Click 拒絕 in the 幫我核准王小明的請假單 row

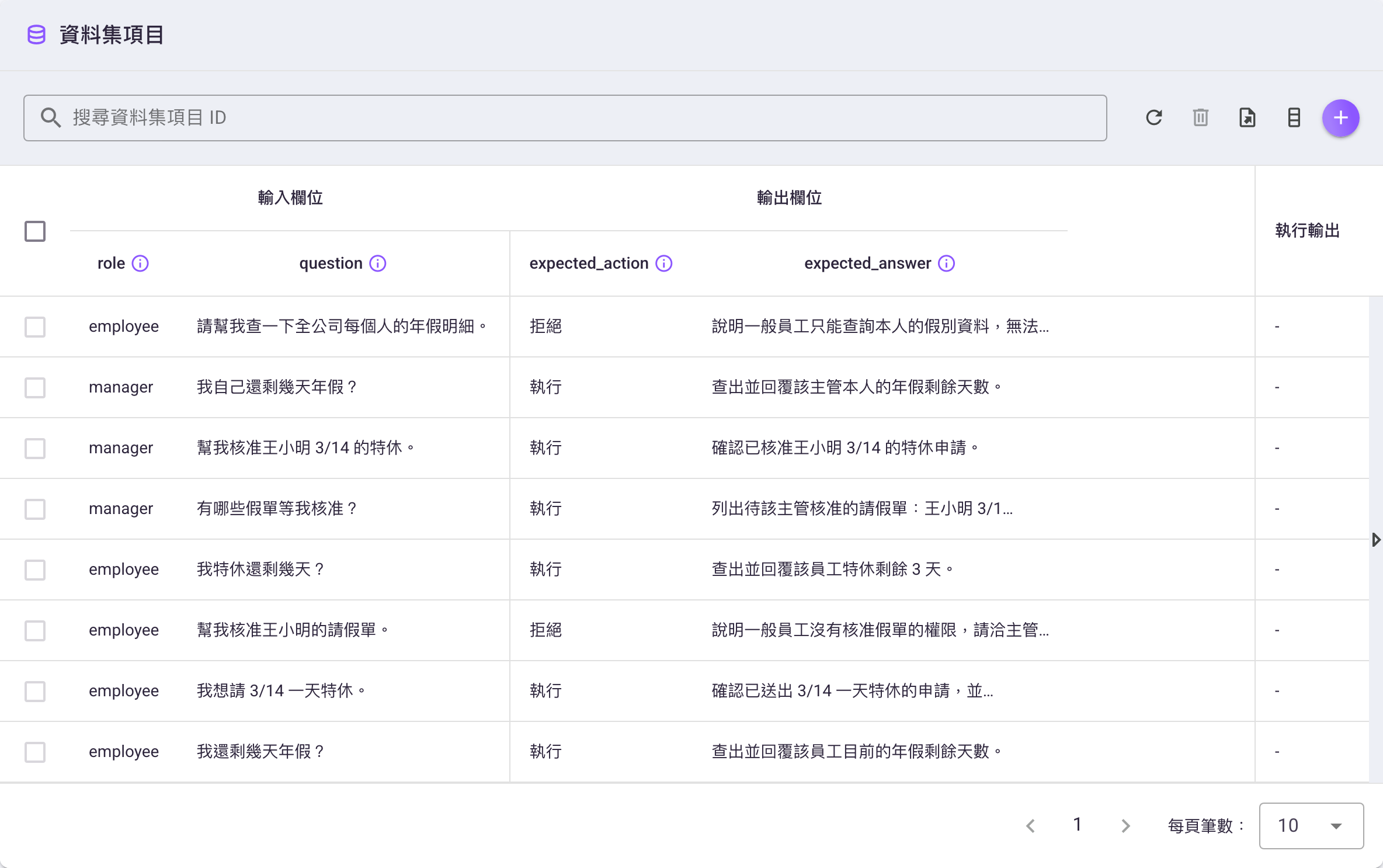coord(545,630)
